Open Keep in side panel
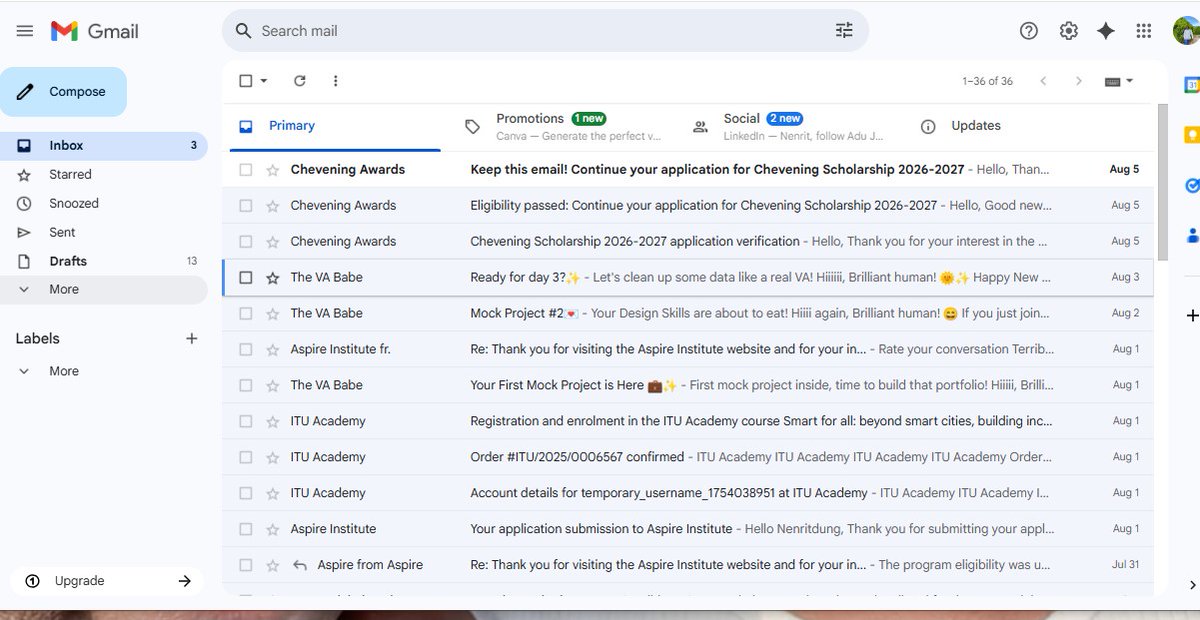1200x620 pixels. (x=1192, y=135)
